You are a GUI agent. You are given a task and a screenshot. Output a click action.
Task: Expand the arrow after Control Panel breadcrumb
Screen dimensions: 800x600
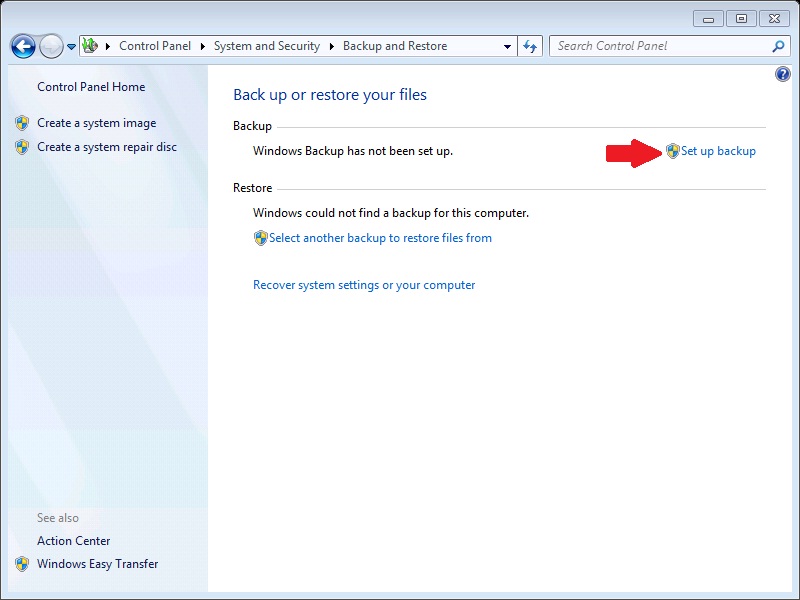(x=204, y=46)
